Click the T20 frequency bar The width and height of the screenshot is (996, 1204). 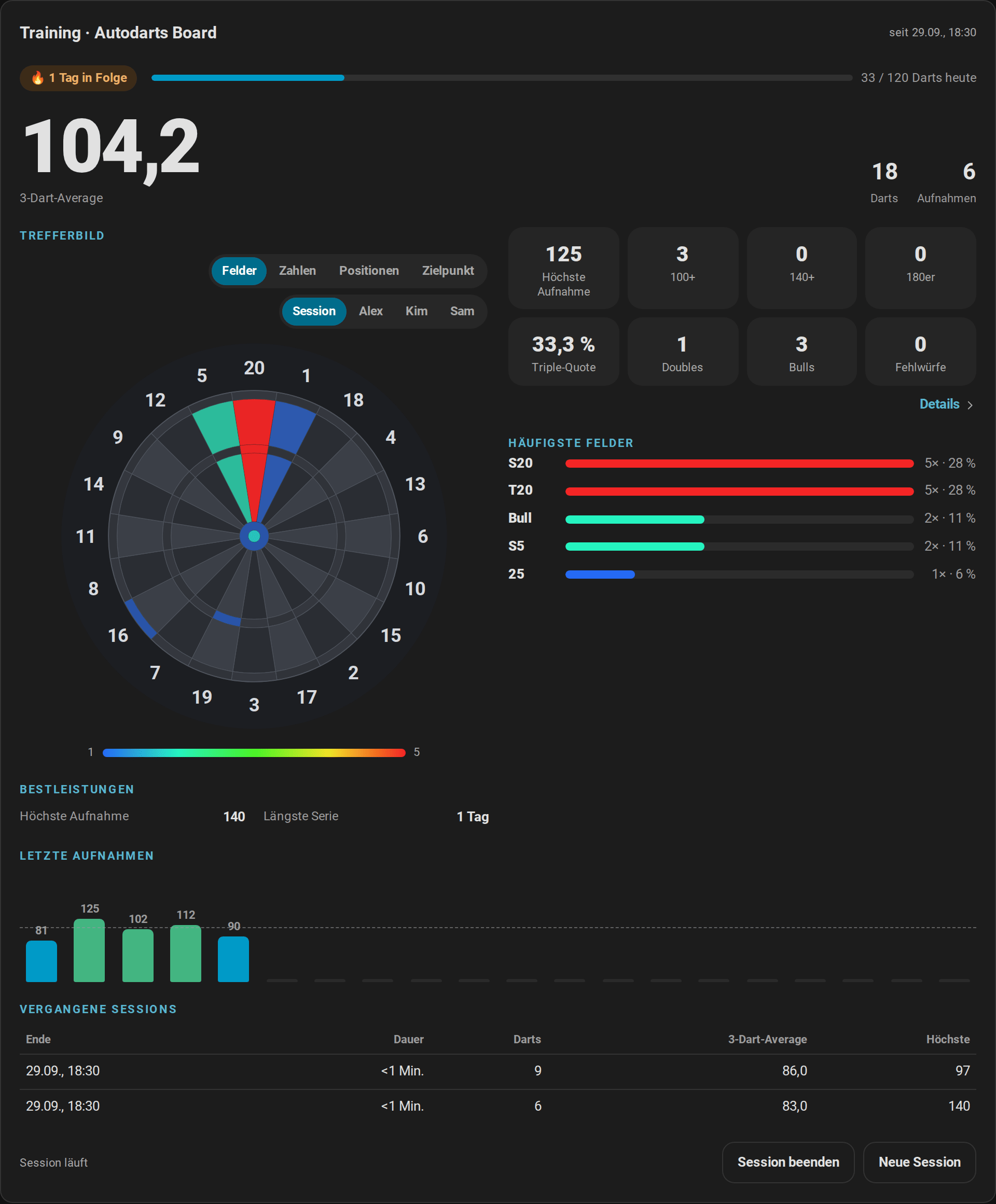coord(739,491)
